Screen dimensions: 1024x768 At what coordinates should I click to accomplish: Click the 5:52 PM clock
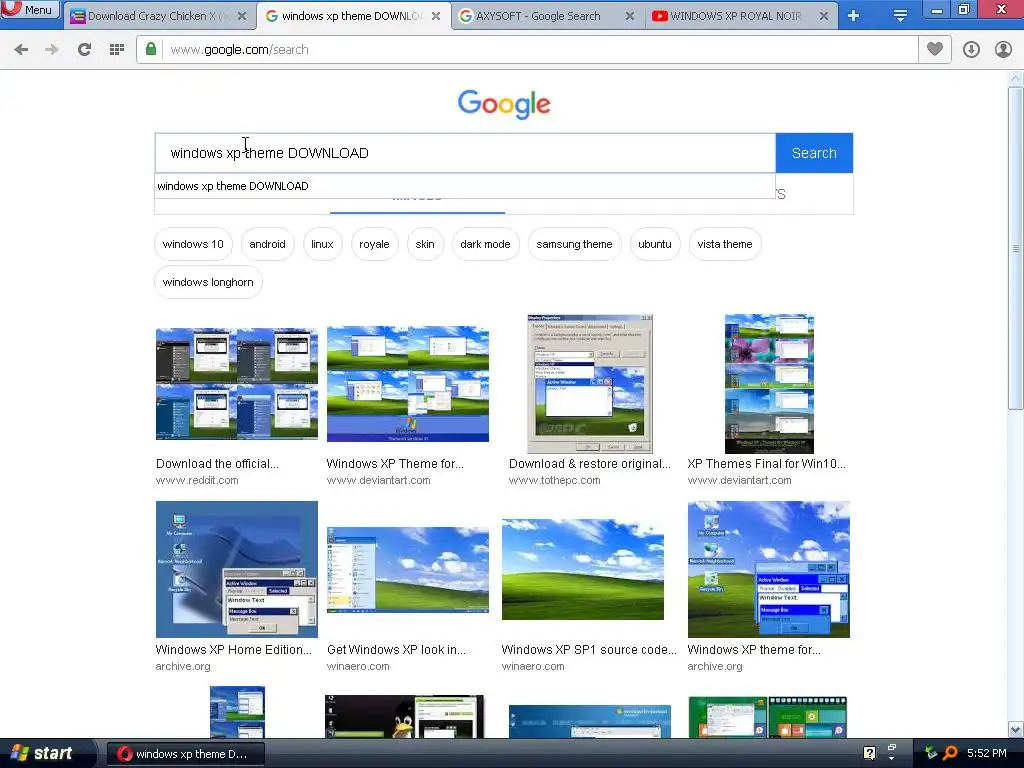987,753
